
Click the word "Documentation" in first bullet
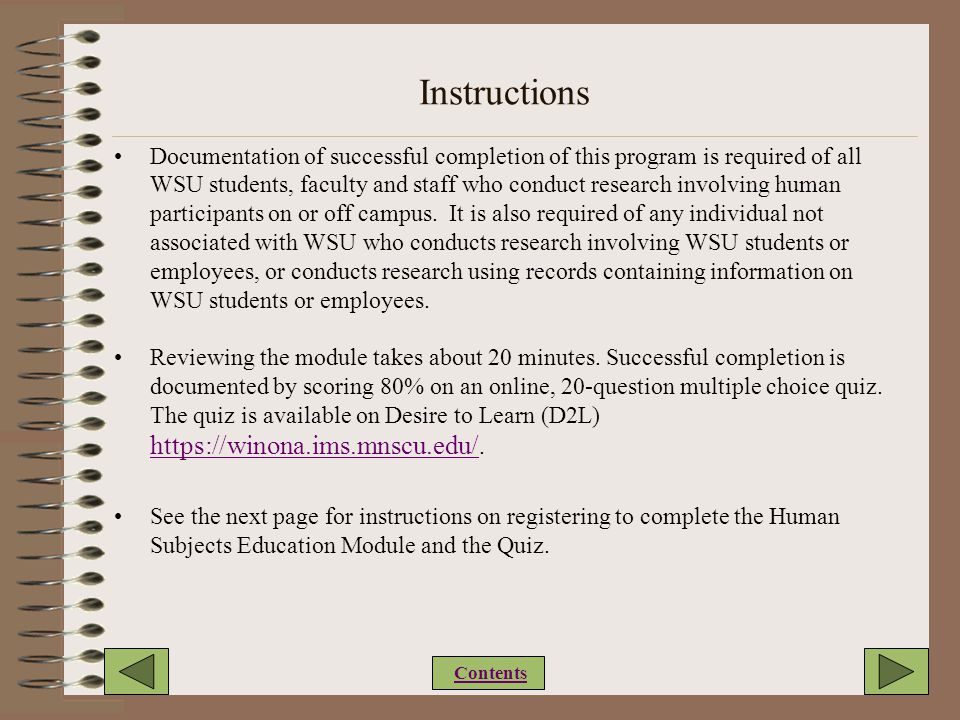click(x=224, y=156)
